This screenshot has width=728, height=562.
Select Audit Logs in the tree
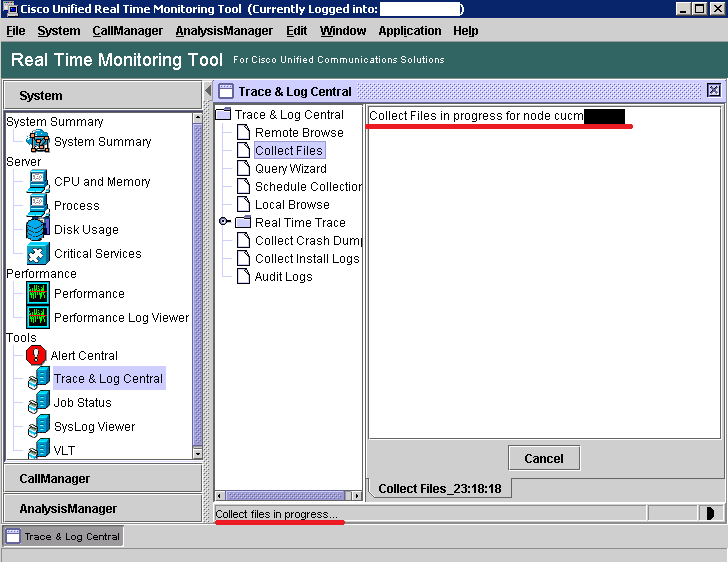click(284, 277)
